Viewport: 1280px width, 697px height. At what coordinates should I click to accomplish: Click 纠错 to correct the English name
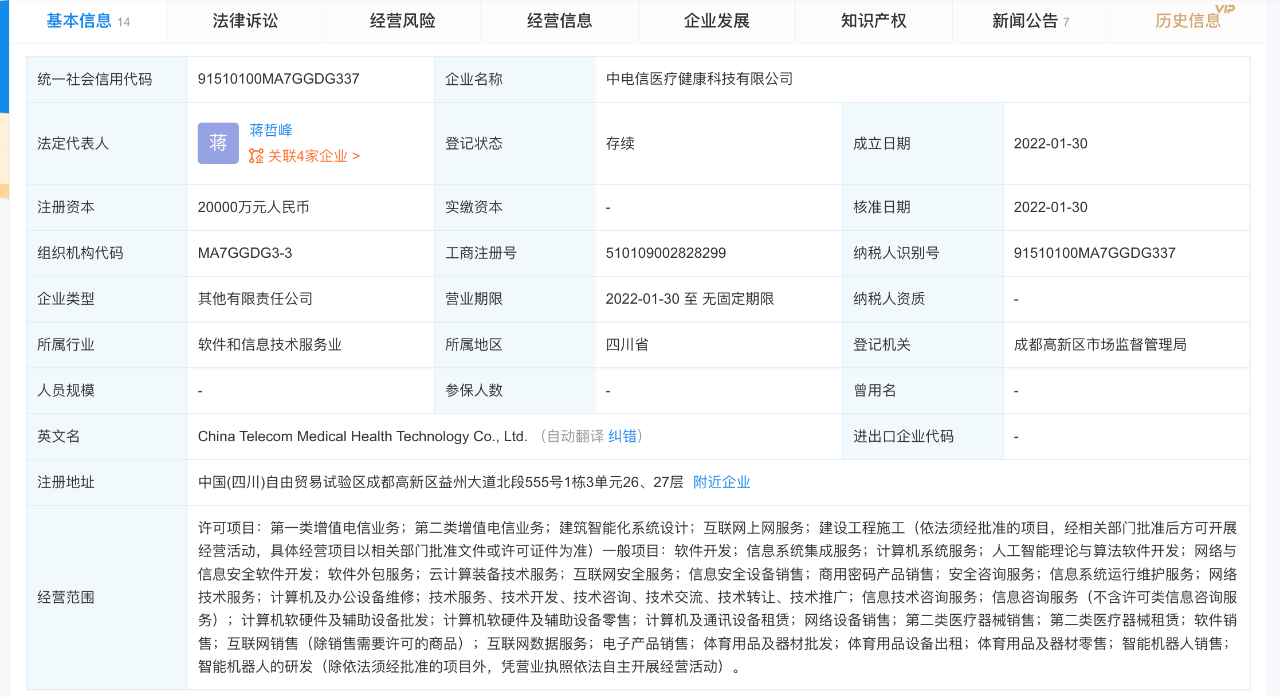tap(623, 436)
